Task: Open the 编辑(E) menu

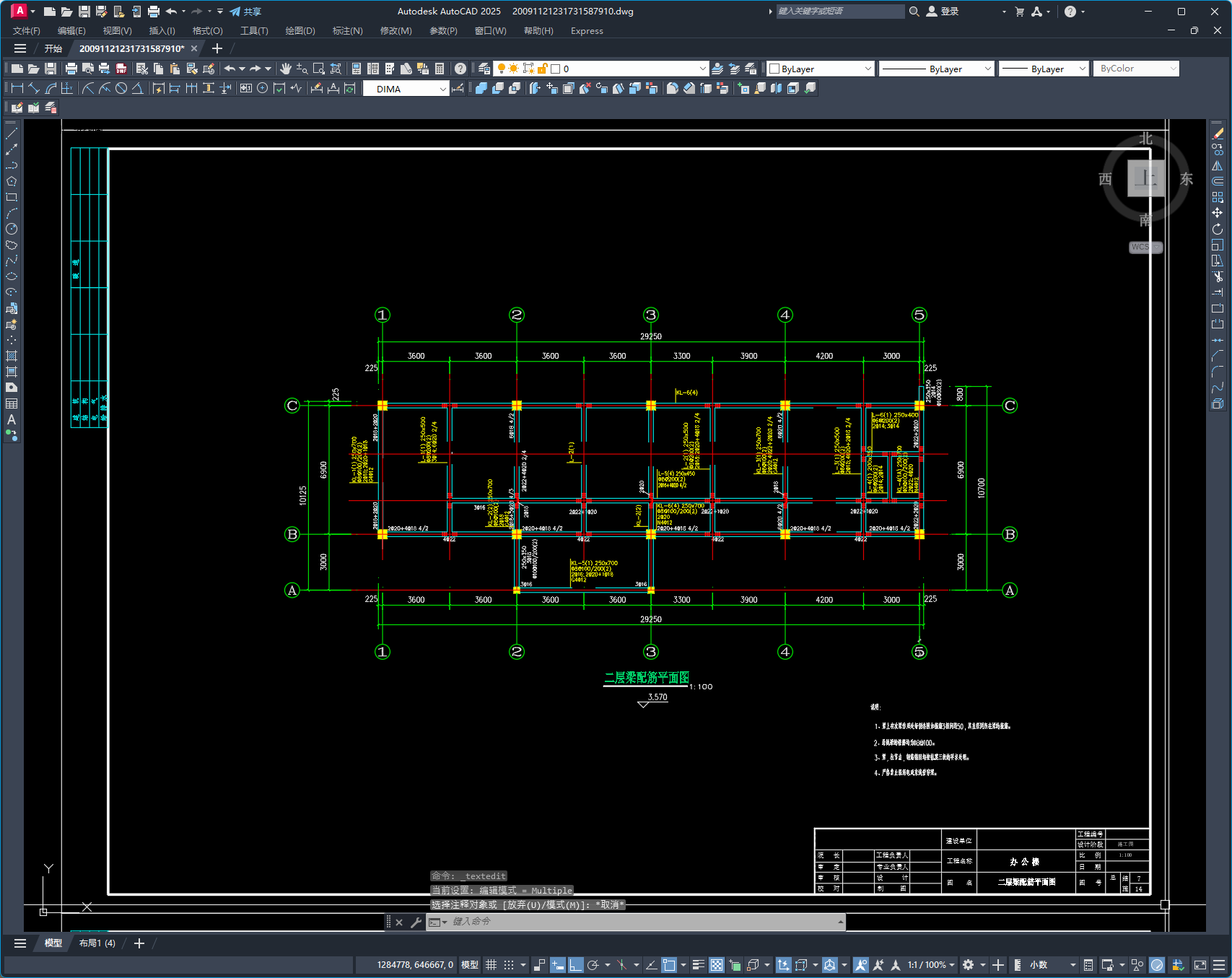Action: (x=71, y=31)
